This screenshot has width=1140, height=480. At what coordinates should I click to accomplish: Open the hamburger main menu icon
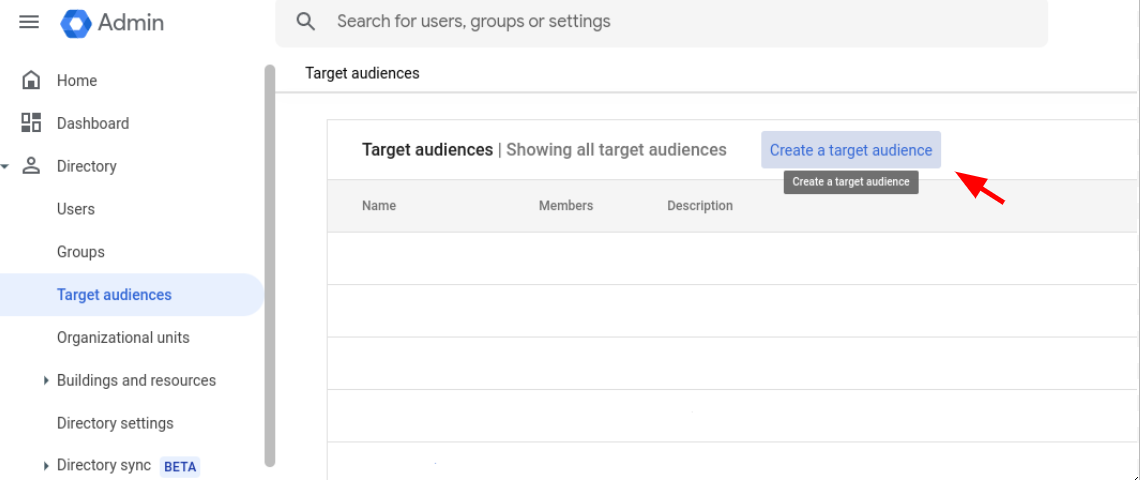tap(29, 22)
